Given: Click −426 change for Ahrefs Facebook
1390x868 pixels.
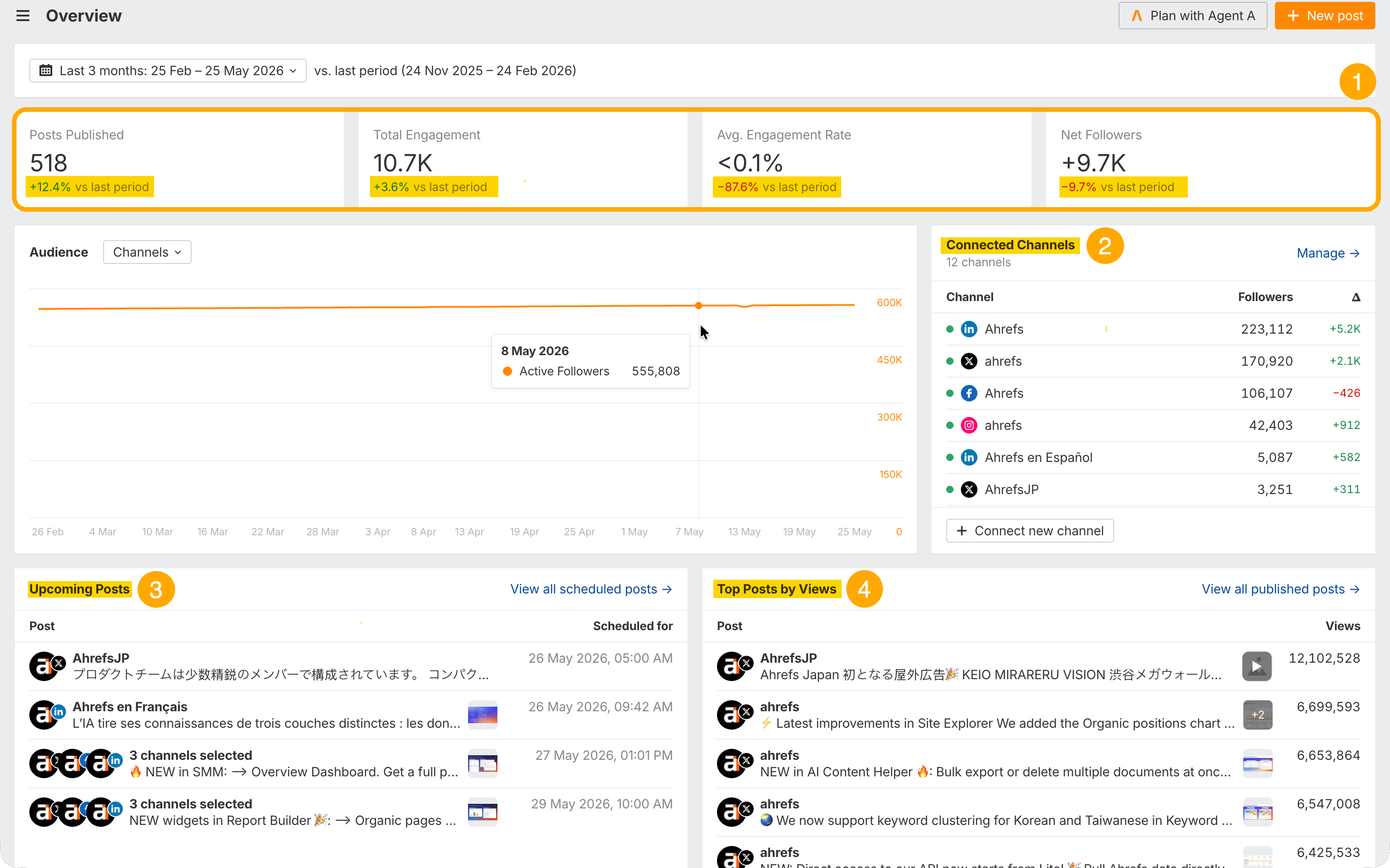Looking at the screenshot, I should pos(1346,393).
